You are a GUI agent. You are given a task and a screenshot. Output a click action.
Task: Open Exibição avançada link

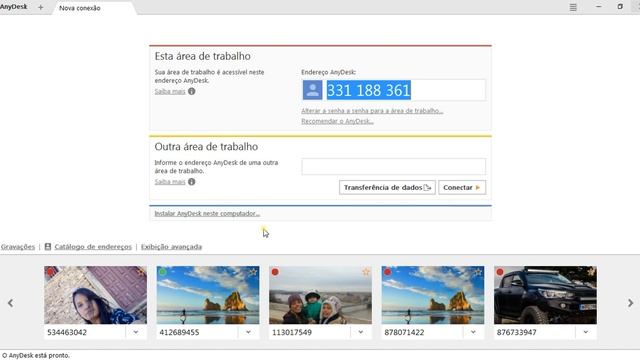[171, 247]
